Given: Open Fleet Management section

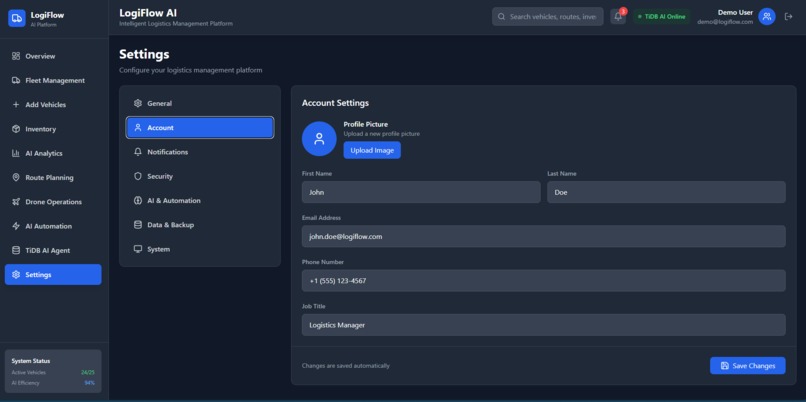Looking at the screenshot, I should (x=53, y=80).
